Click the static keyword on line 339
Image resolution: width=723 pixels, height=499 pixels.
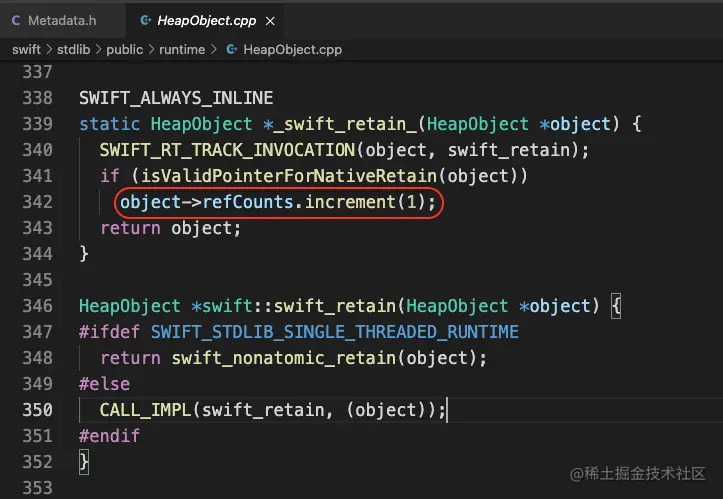[109, 124]
